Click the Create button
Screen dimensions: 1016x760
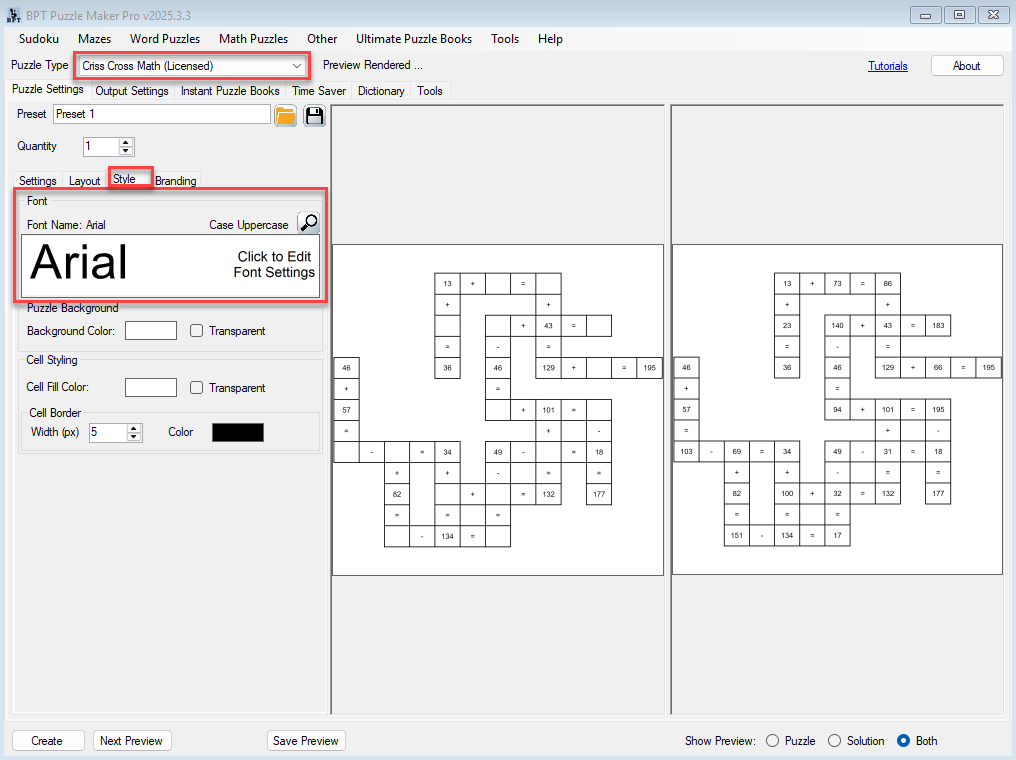pos(47,741)
